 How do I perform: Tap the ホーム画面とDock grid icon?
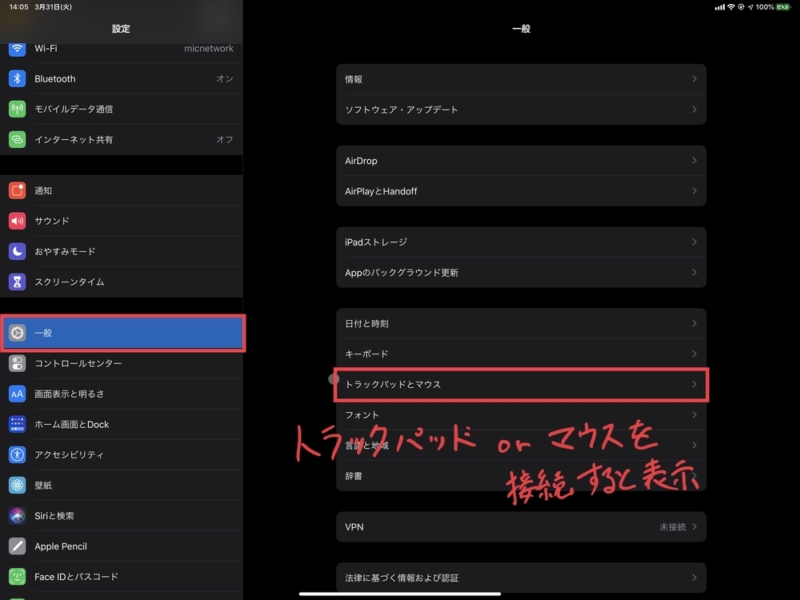17,424
